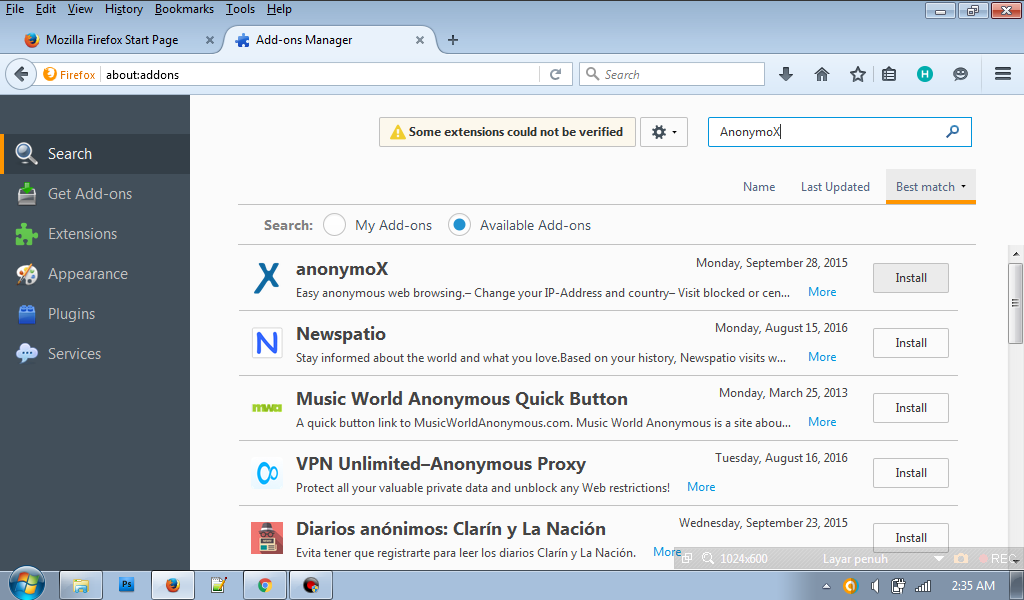Click the volume speaker tray icon
1024x600 pixels.
874,586
